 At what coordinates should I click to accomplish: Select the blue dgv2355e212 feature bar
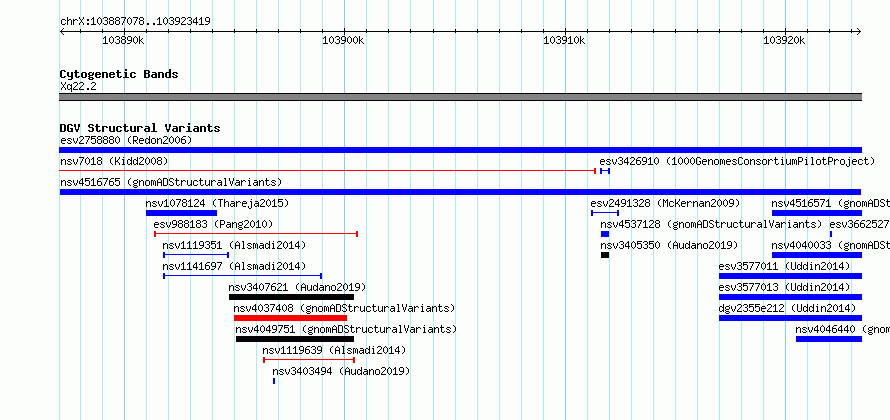pyautogui.click(x=791, y=318)
